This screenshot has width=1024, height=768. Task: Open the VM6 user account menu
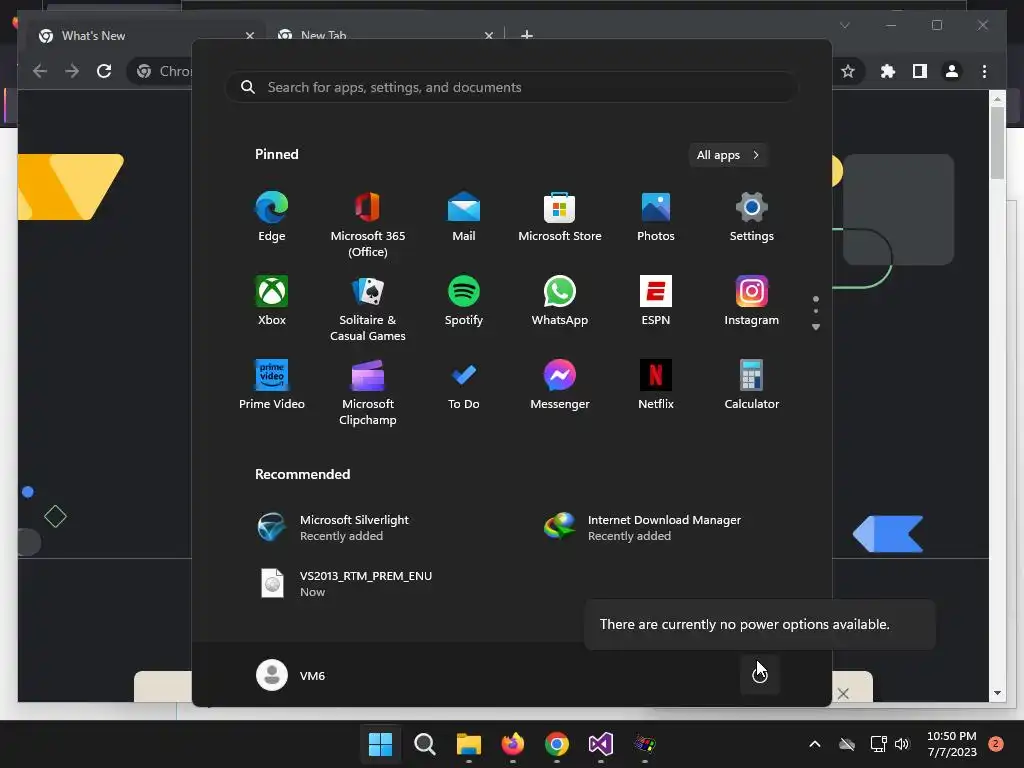coord(291,675)
